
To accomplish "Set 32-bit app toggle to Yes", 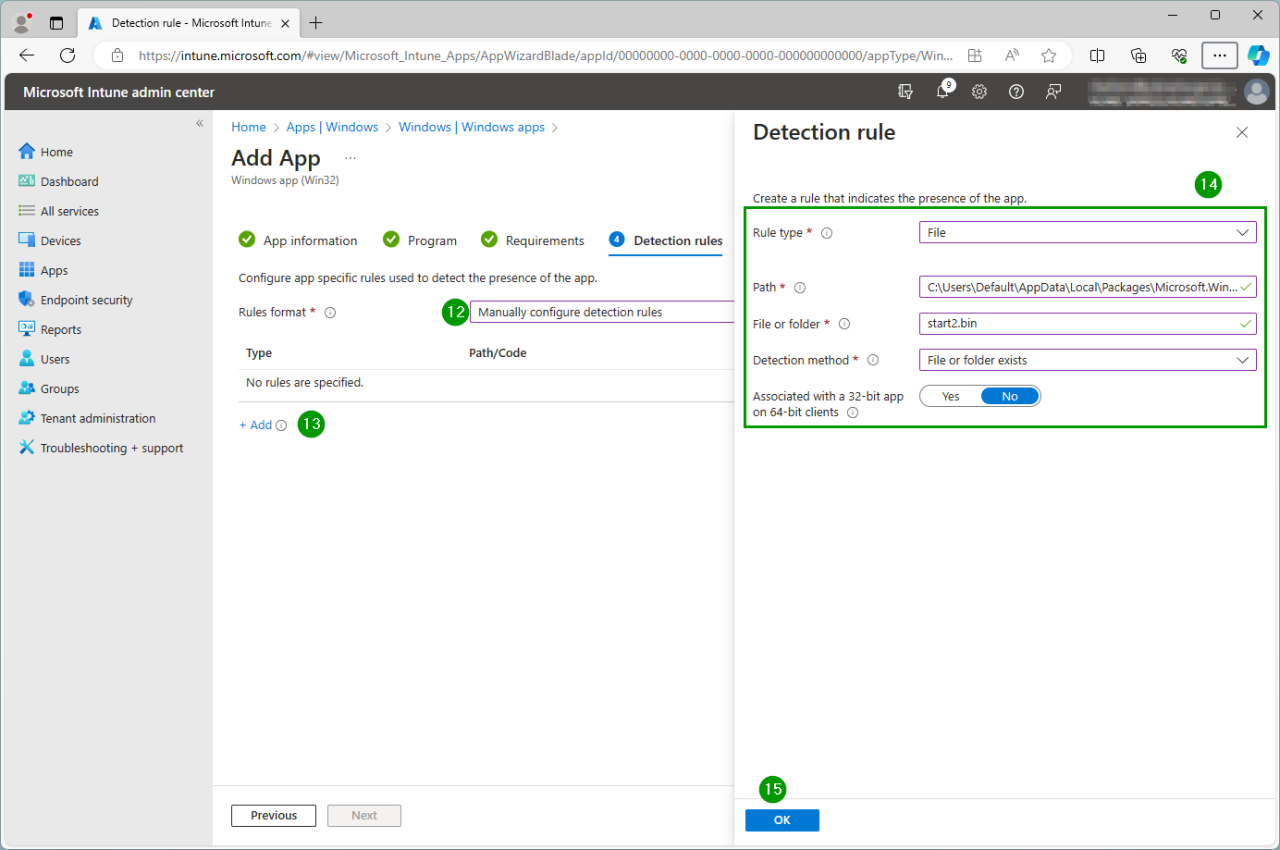I will [x=950, y=397].
